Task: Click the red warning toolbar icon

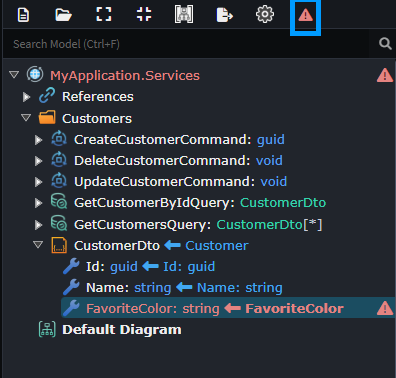Action: pyautogui.click(x=305, y=15)
